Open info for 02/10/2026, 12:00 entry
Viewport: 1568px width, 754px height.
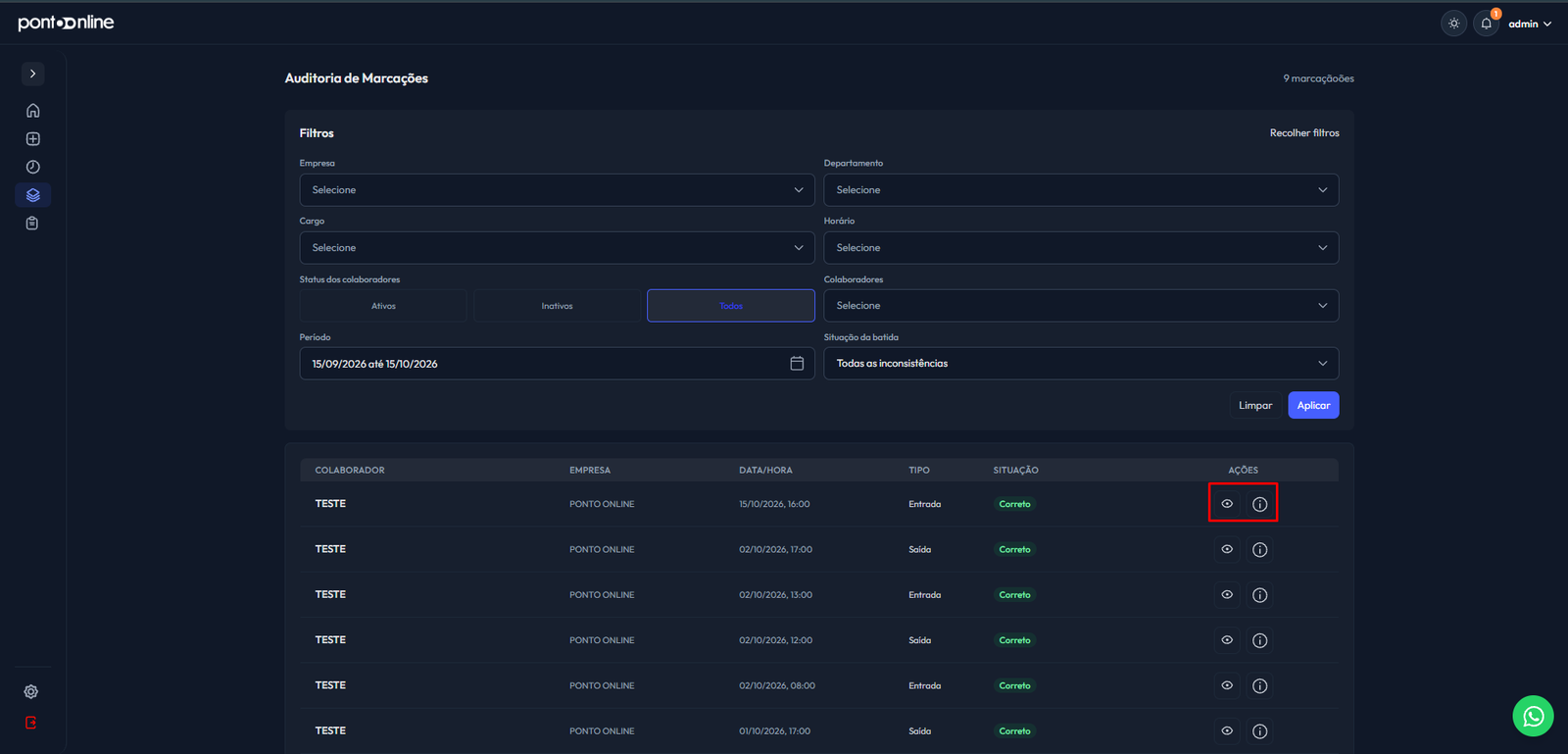click(1260, 640)
